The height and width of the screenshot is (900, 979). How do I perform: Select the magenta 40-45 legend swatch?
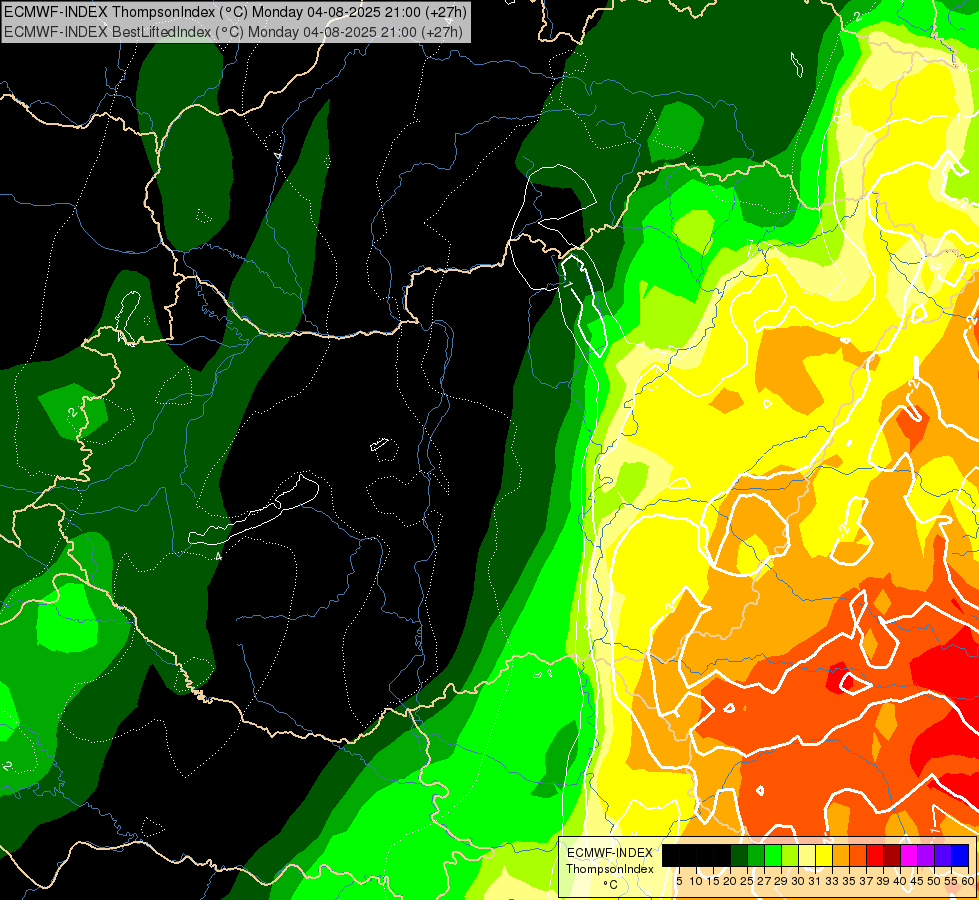(909, 855)
